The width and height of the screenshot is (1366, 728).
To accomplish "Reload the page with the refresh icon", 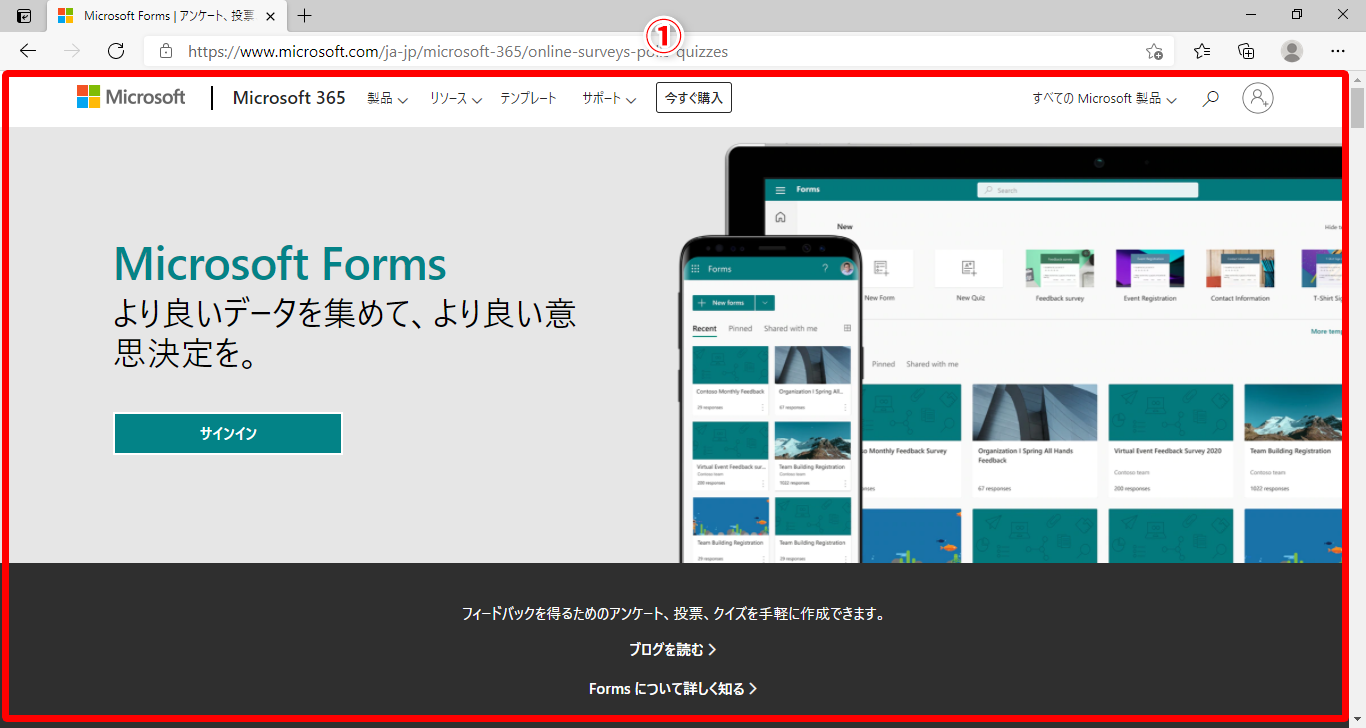I will point(116,51).
